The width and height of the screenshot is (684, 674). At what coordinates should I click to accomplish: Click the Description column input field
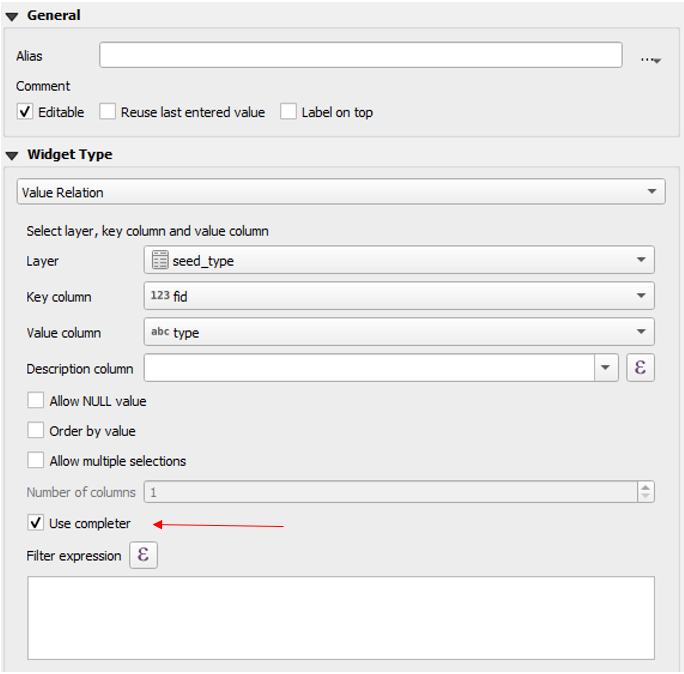[x=369, y=368]
